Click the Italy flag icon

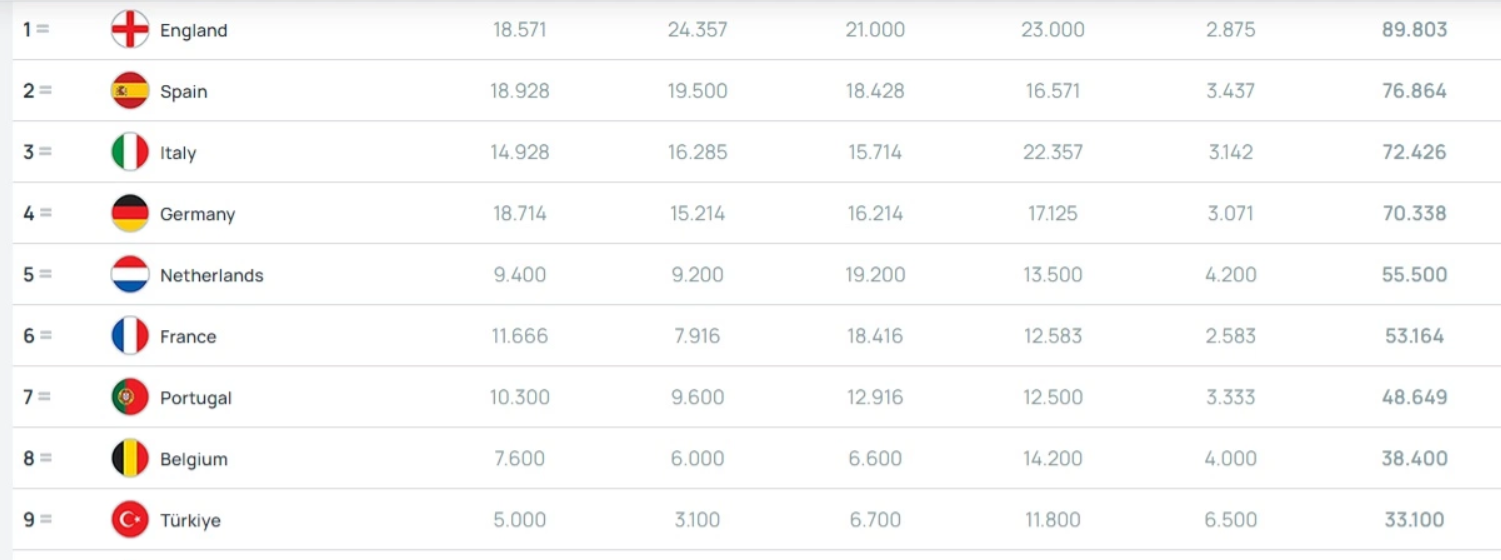coord(130,152)
